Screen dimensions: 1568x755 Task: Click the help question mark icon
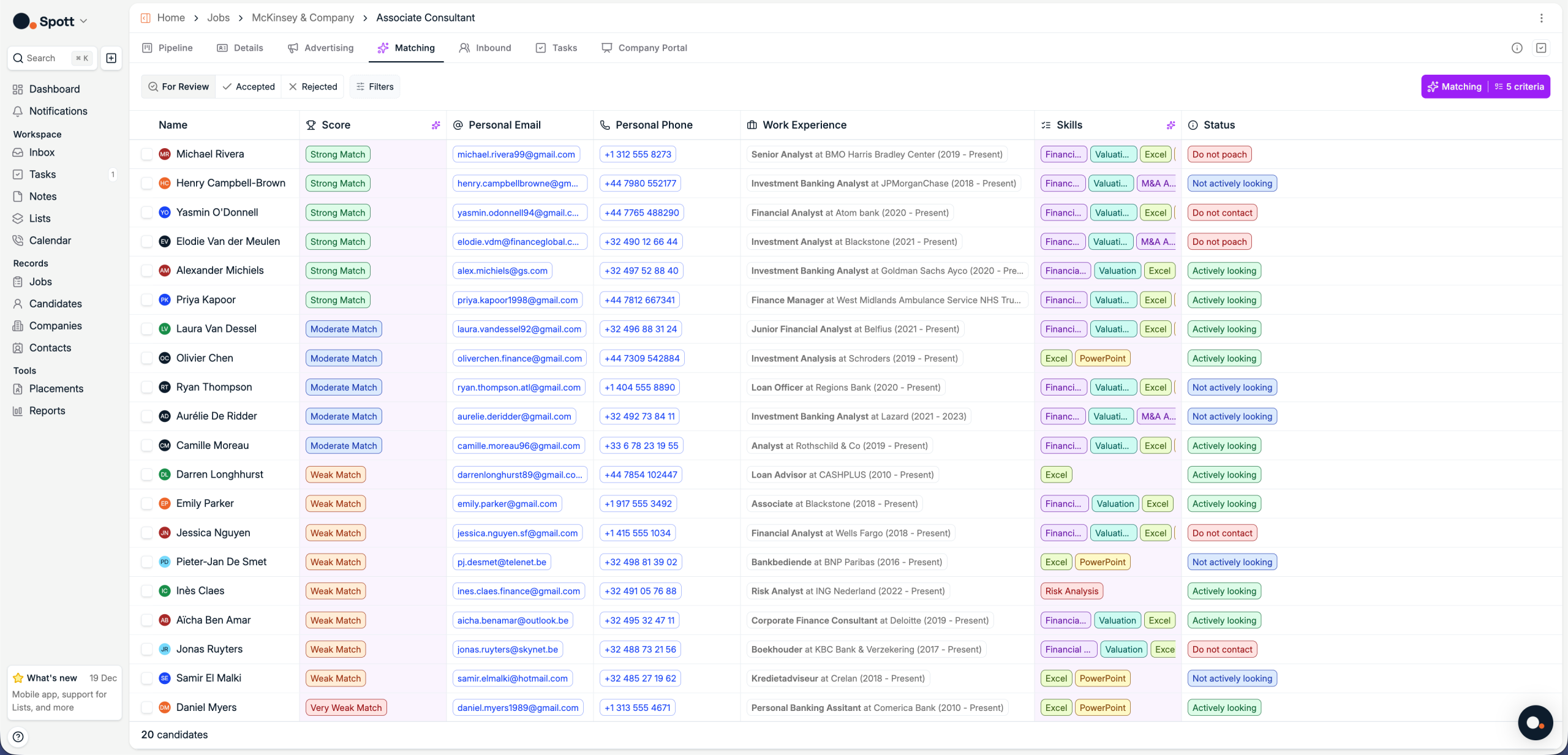click(18, 737)
